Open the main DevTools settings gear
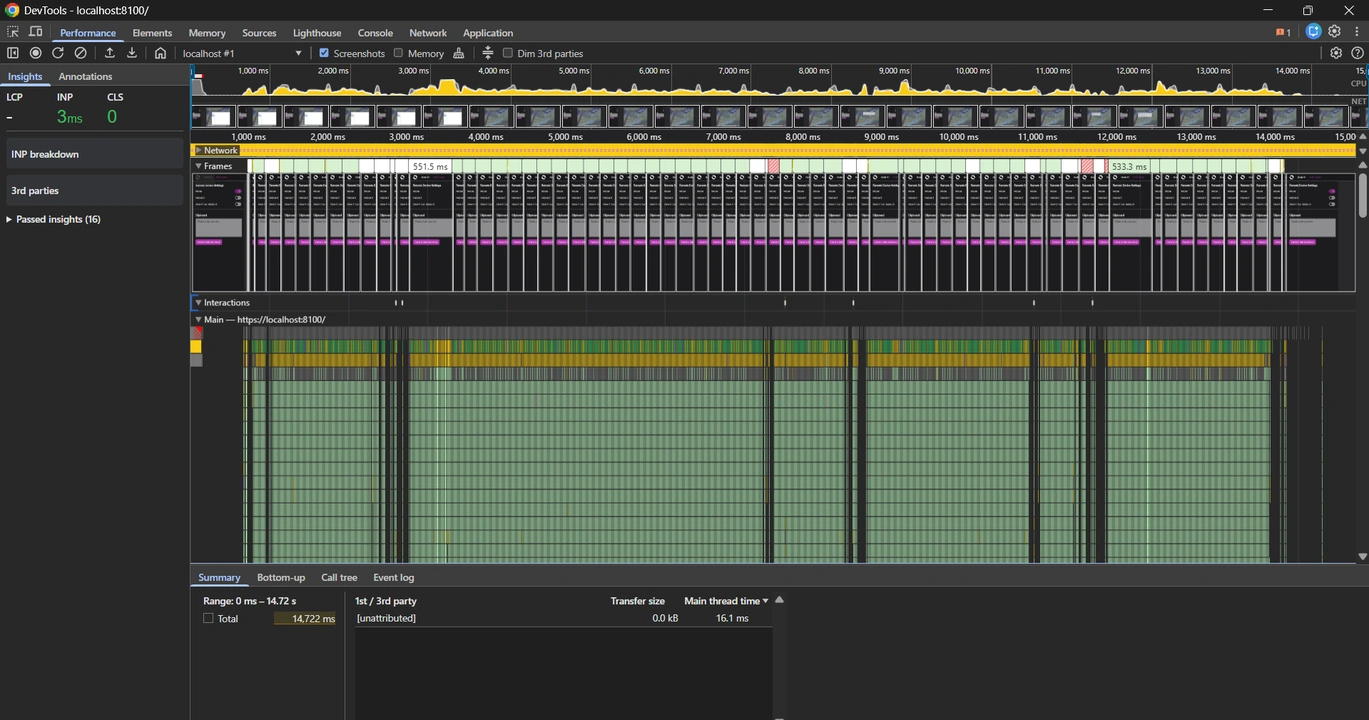 coord(1334,32)
